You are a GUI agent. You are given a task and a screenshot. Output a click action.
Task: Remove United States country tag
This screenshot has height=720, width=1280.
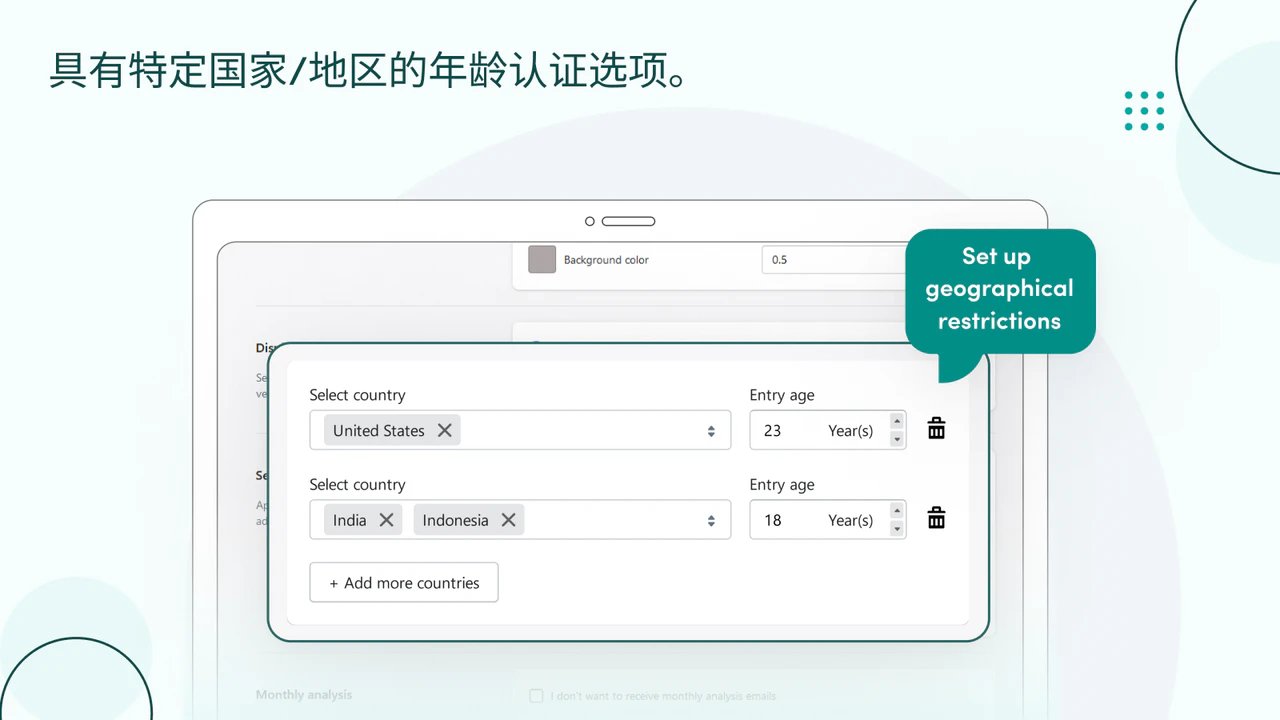(445, 431)
